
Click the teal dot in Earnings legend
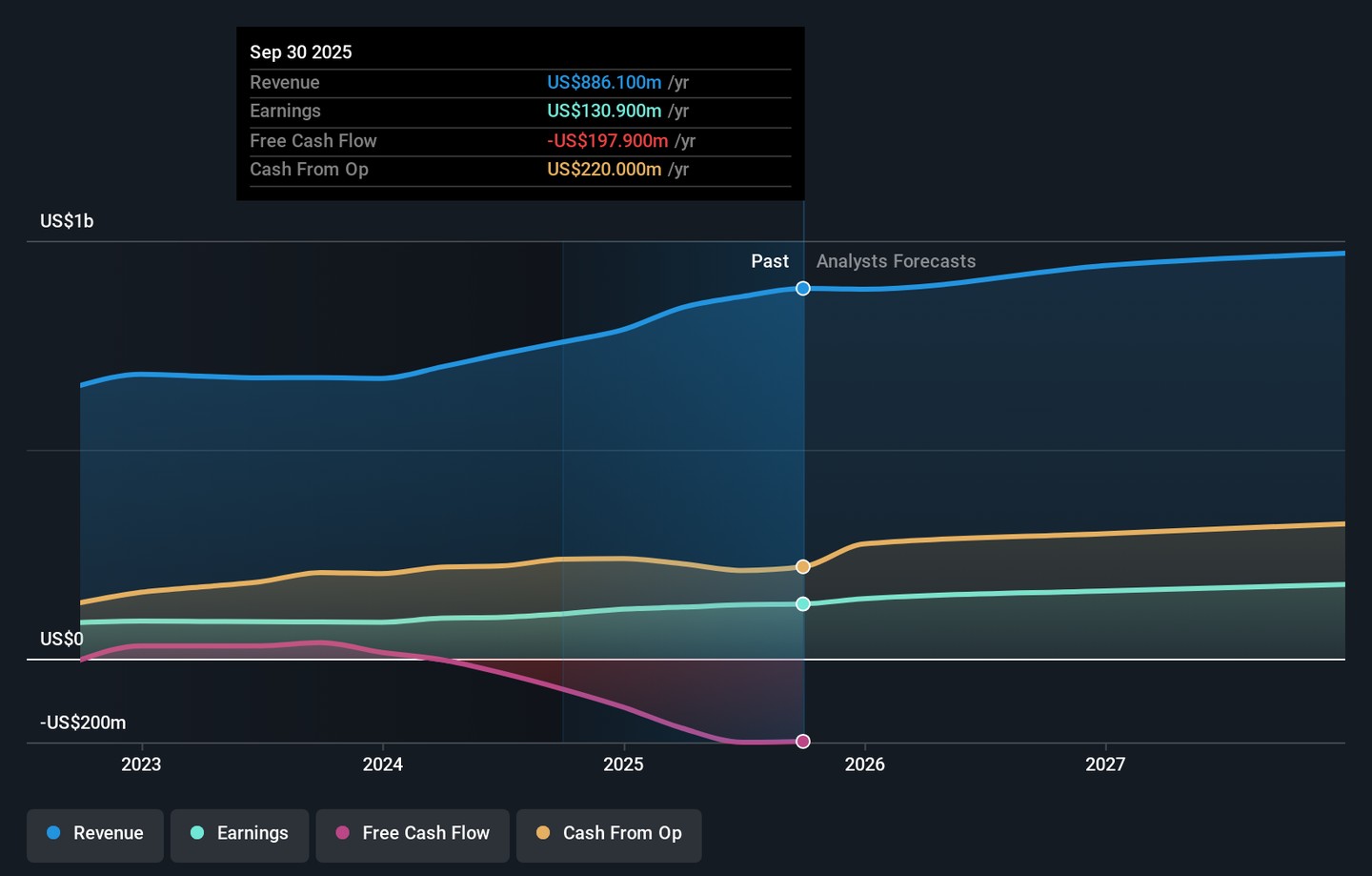point(197,833)
